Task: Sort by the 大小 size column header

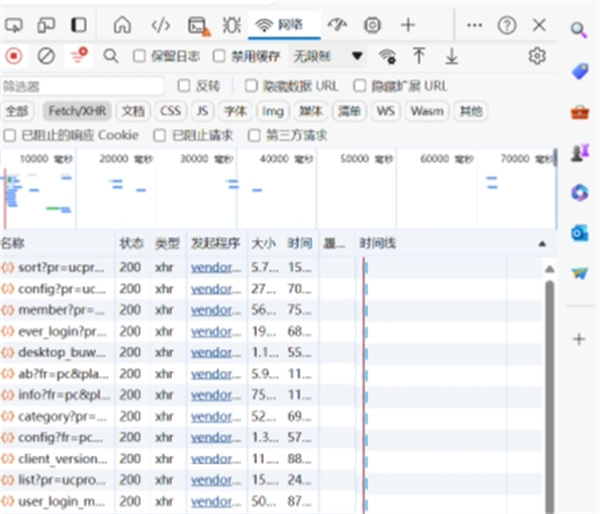Action: click(264, 243)
